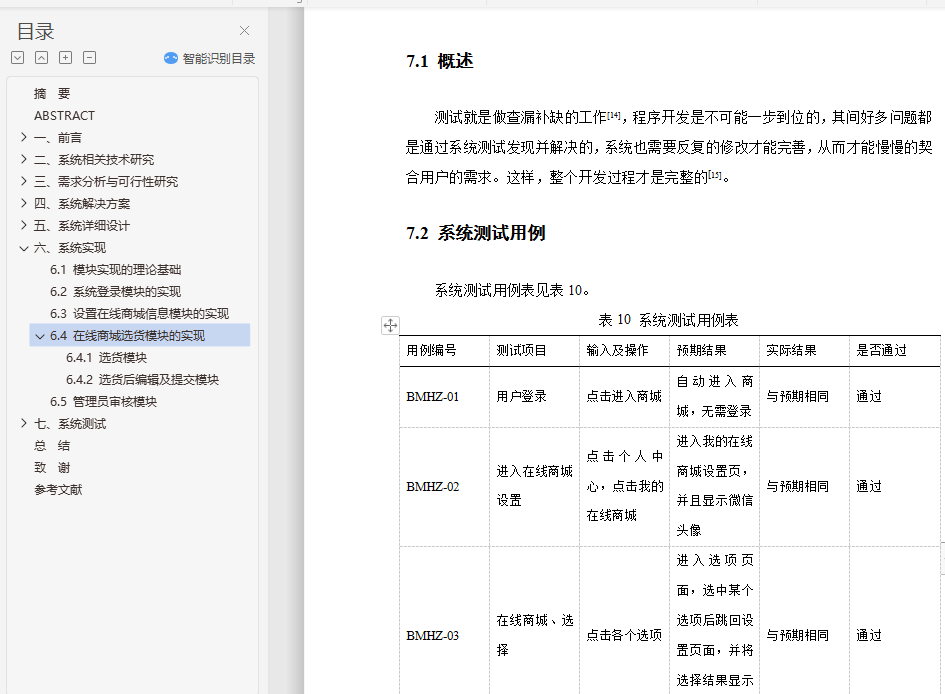Navigate to 参考文献
The width and height of the screenshot is (945, 694).
point(58,490)
